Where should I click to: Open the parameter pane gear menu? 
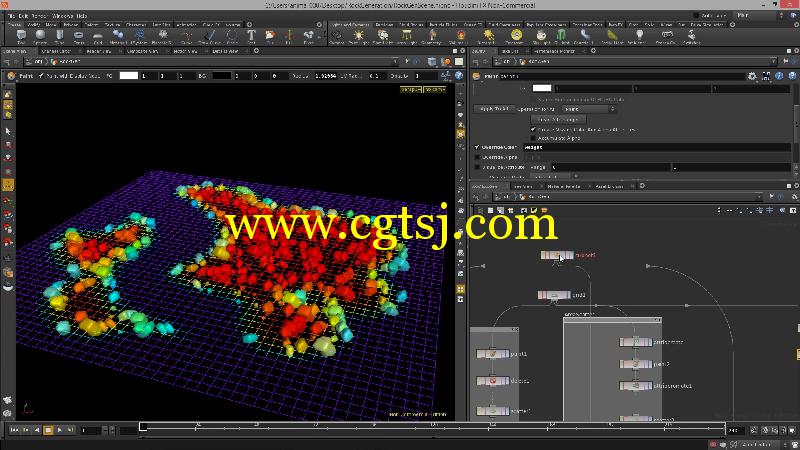[752, 76]
